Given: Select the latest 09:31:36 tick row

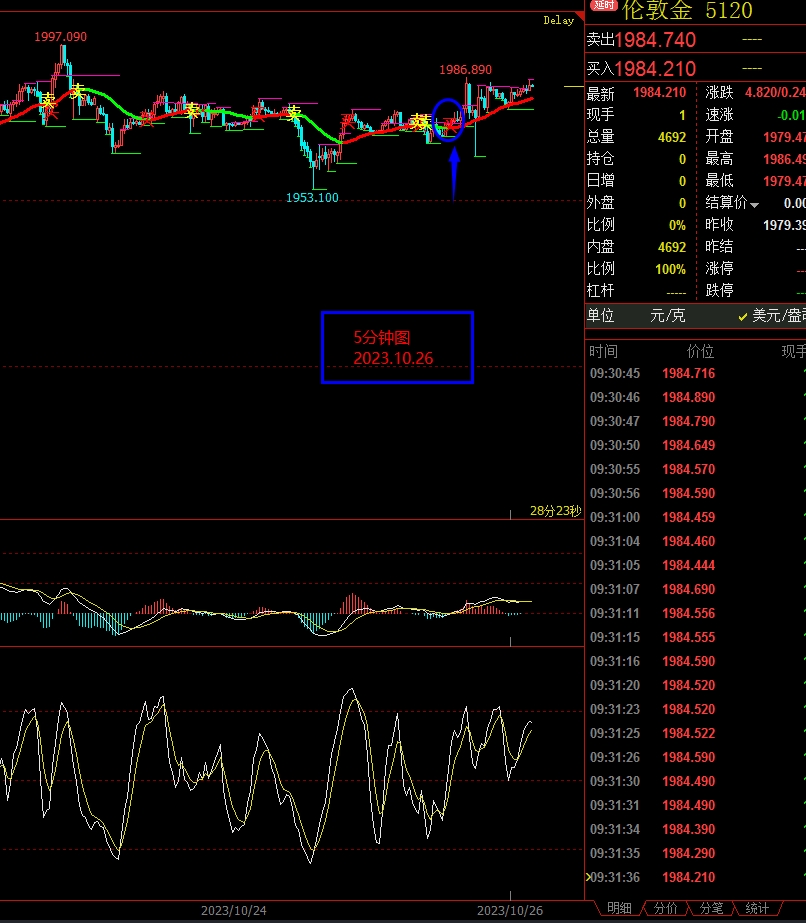Looking at the screenshot, I should (696, 877).
